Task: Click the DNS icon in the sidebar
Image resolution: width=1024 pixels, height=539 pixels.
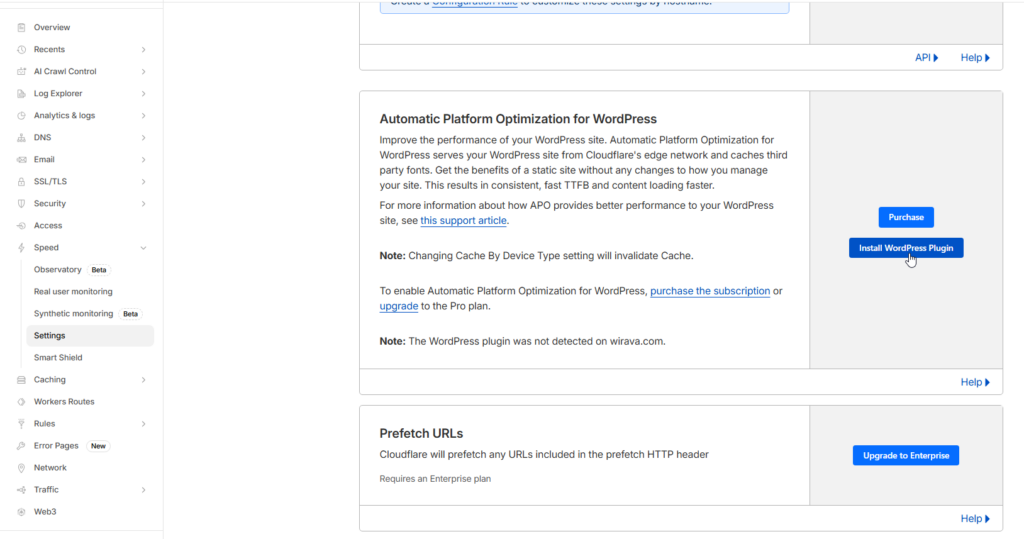Action: pos(22,137)
